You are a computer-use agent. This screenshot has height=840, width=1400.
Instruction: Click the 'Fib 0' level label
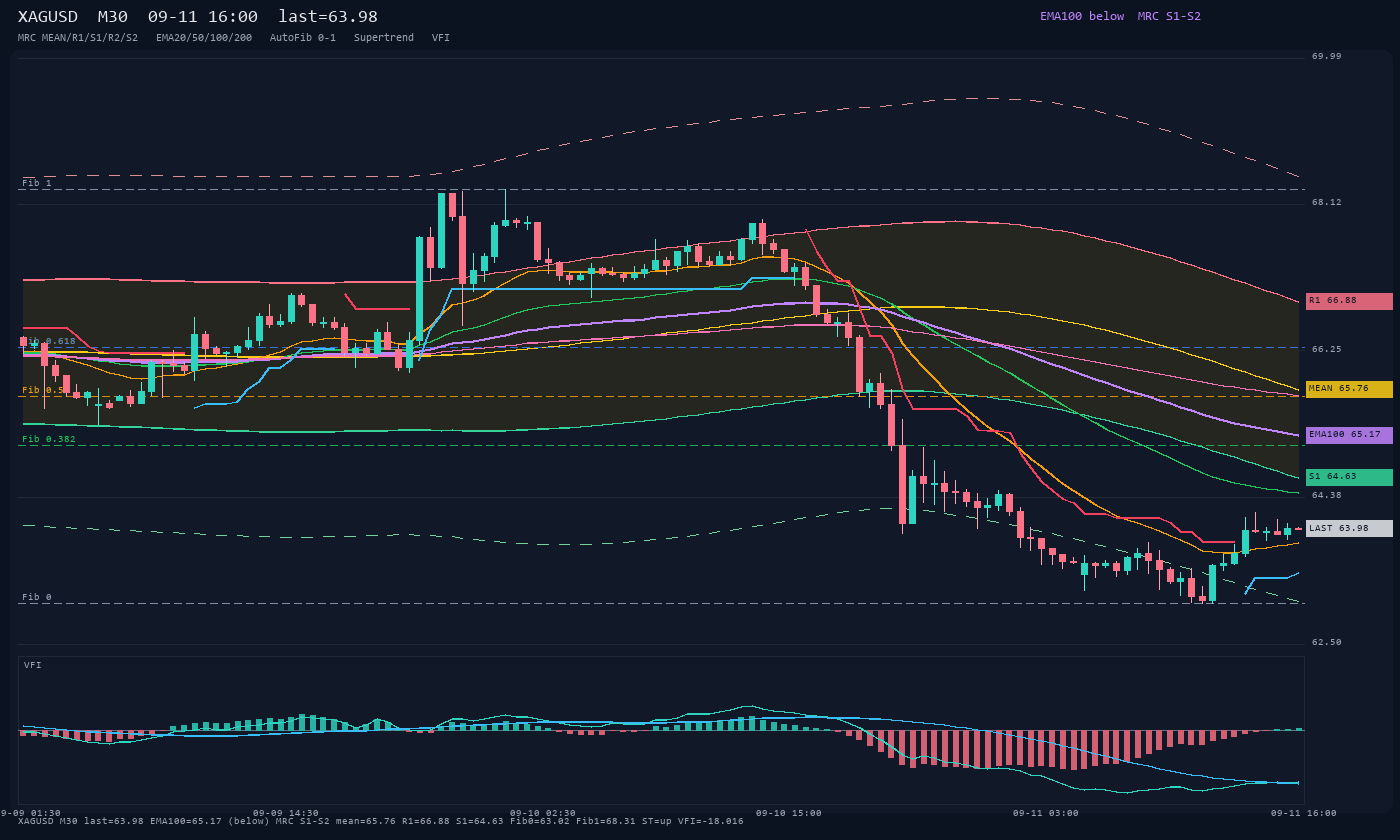tap(37, 597)
